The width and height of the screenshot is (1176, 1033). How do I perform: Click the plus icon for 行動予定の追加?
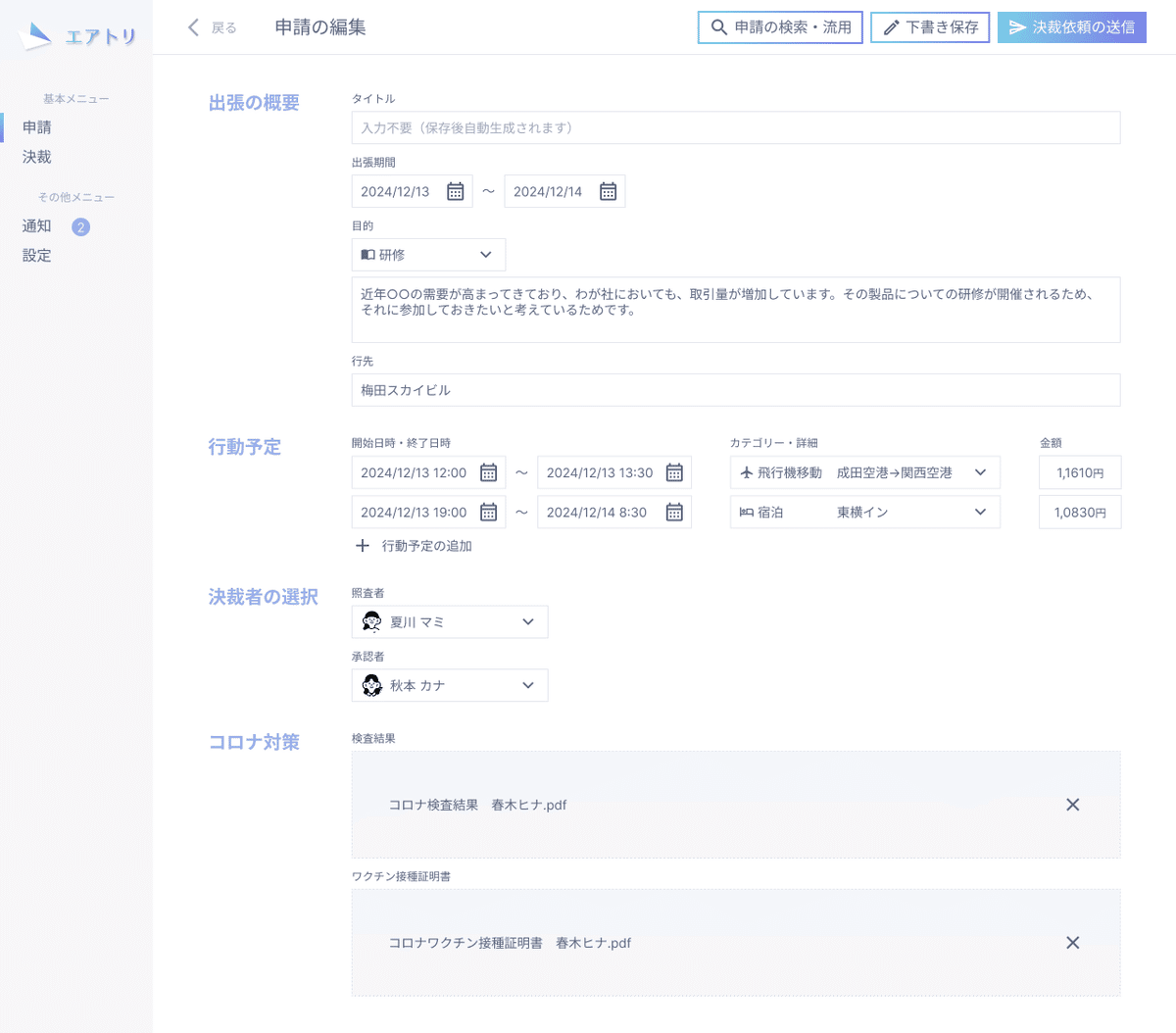pyautogui.click(x=363, y=546)
